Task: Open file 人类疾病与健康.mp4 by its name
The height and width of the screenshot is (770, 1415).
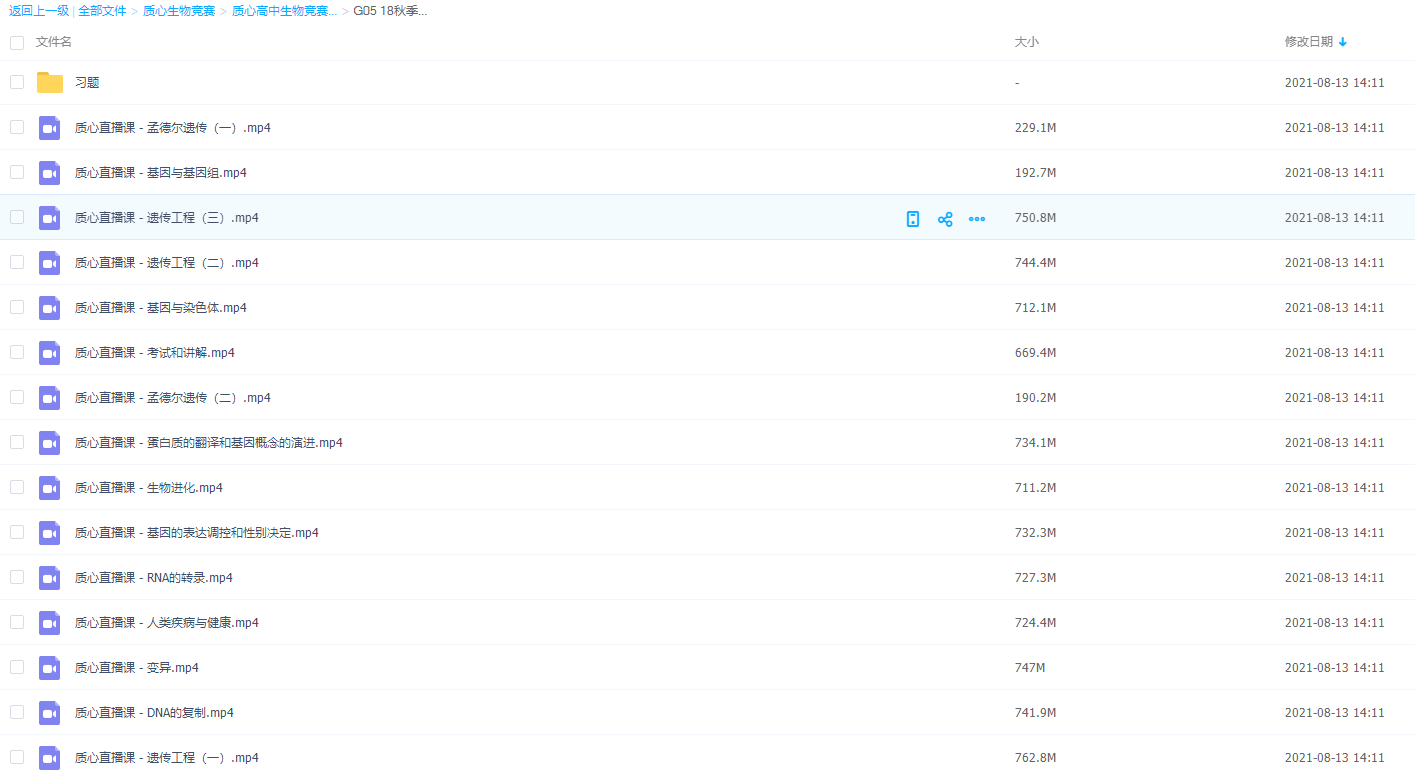Action: (x=202, y=623)
